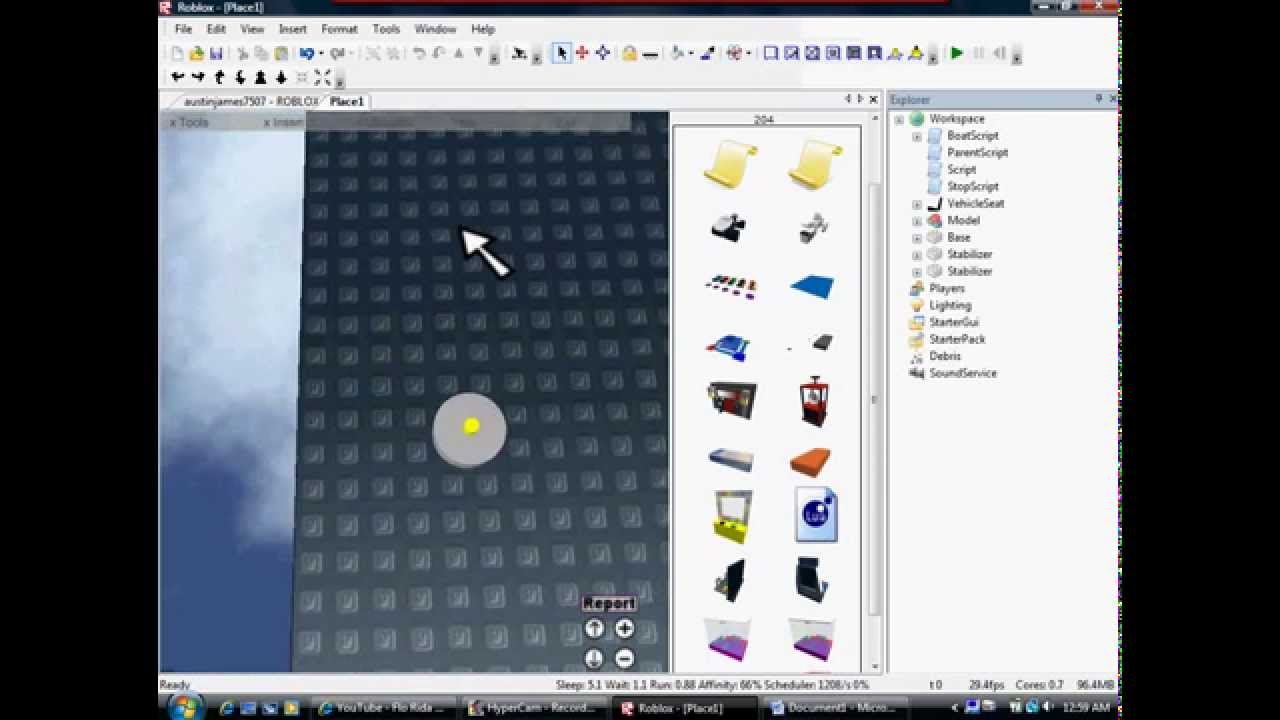Image resolution: width=1280 pixels, height=720 pixels.
Task: Expand the Model node
Action: click(917, 221)
